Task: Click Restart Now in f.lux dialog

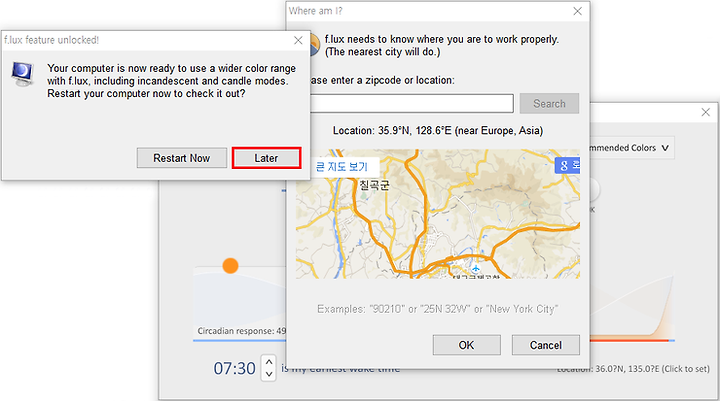Action: (x=181, y=158)
